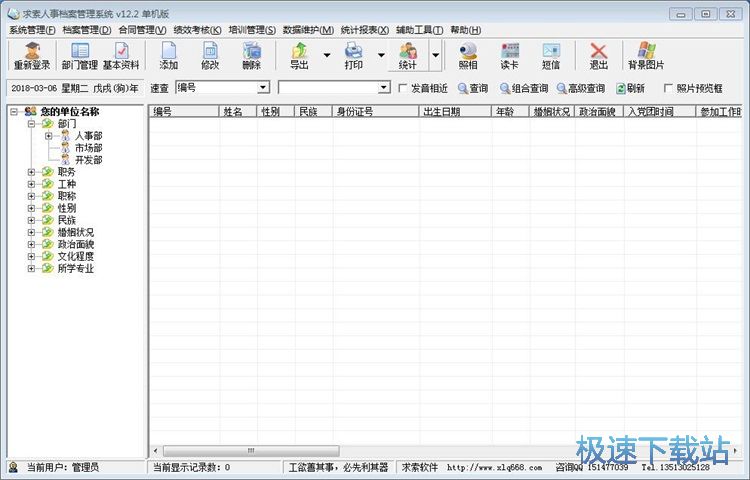Screen dimensions: 750x480
Task: Click the 政治面貌 column header
Action: click(599, 111)
